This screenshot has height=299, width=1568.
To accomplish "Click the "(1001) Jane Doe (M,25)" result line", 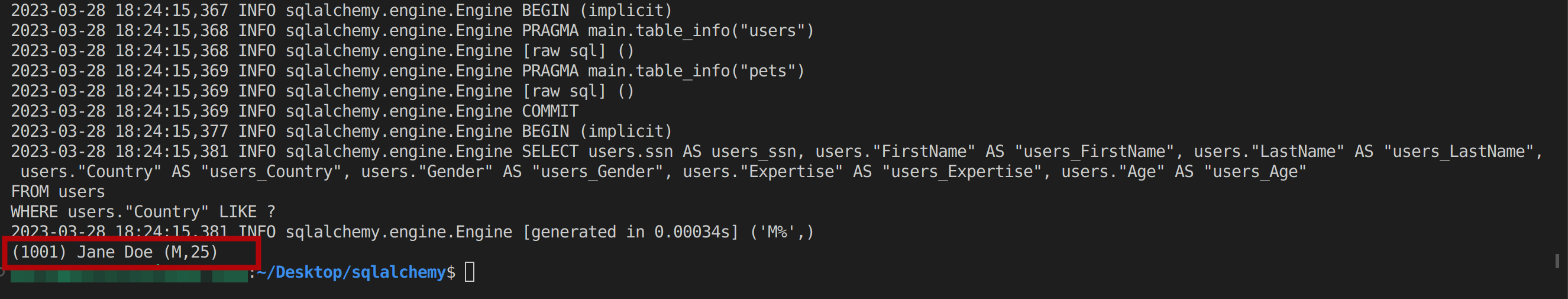I will pyautogui.click(x=114, y=252).
